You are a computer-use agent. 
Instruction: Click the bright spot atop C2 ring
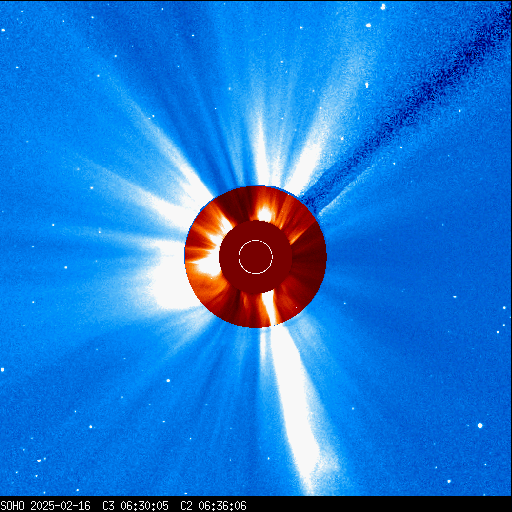point(265,213)
